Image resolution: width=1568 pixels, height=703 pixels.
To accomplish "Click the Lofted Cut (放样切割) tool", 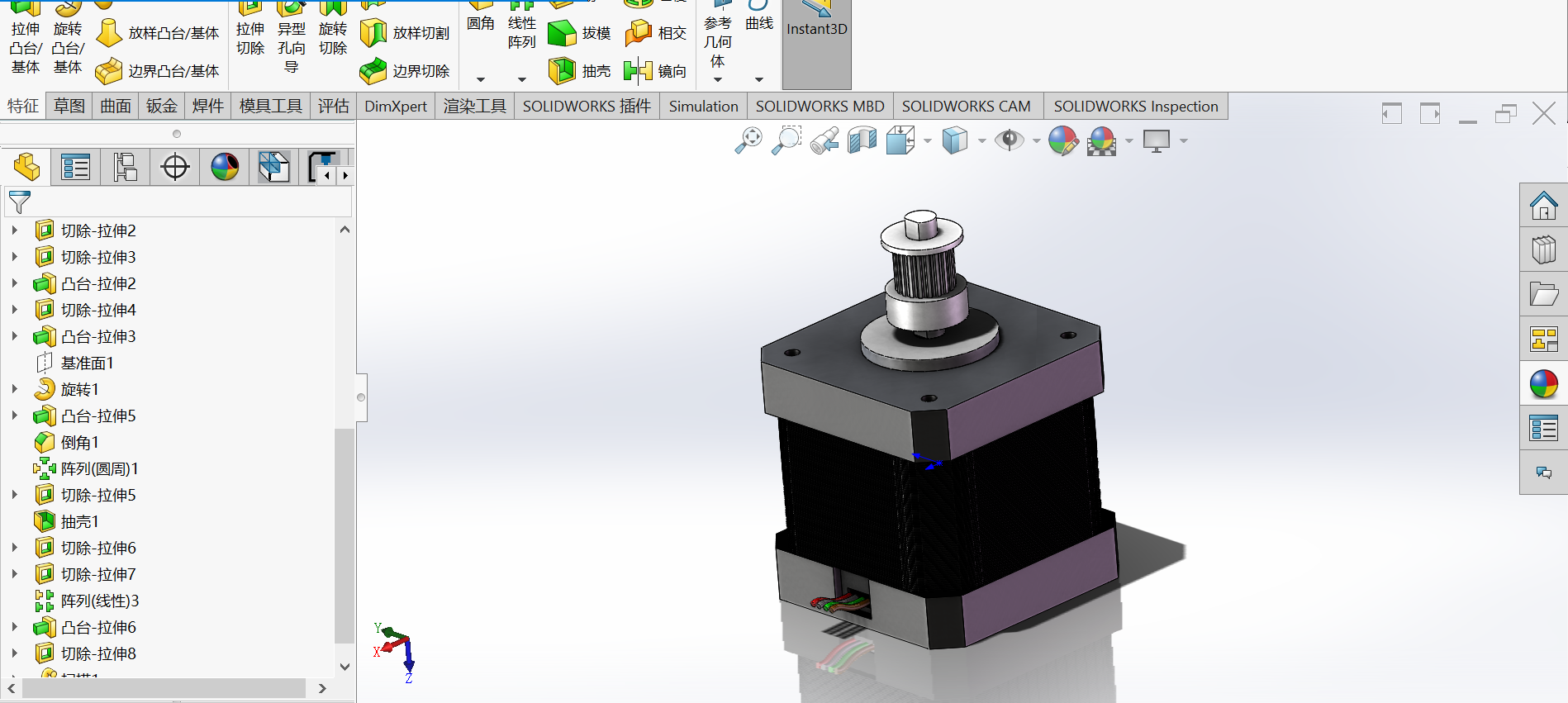I will (405, 33).
